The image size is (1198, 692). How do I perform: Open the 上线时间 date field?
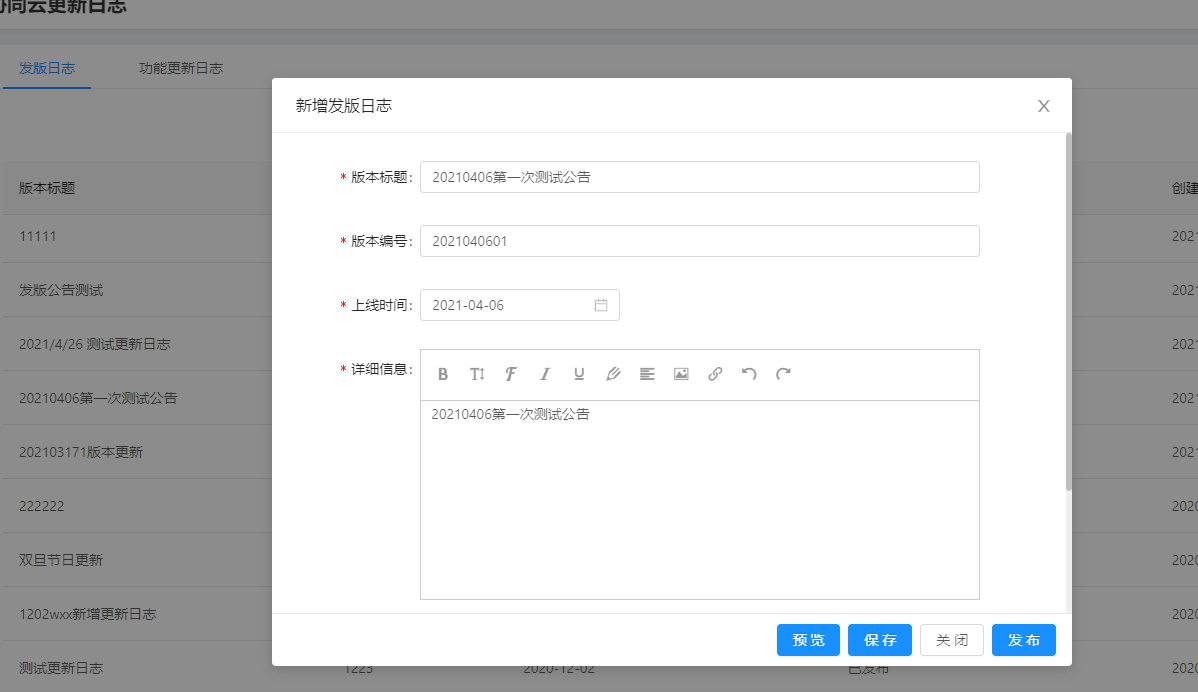(x=520, y=305)
